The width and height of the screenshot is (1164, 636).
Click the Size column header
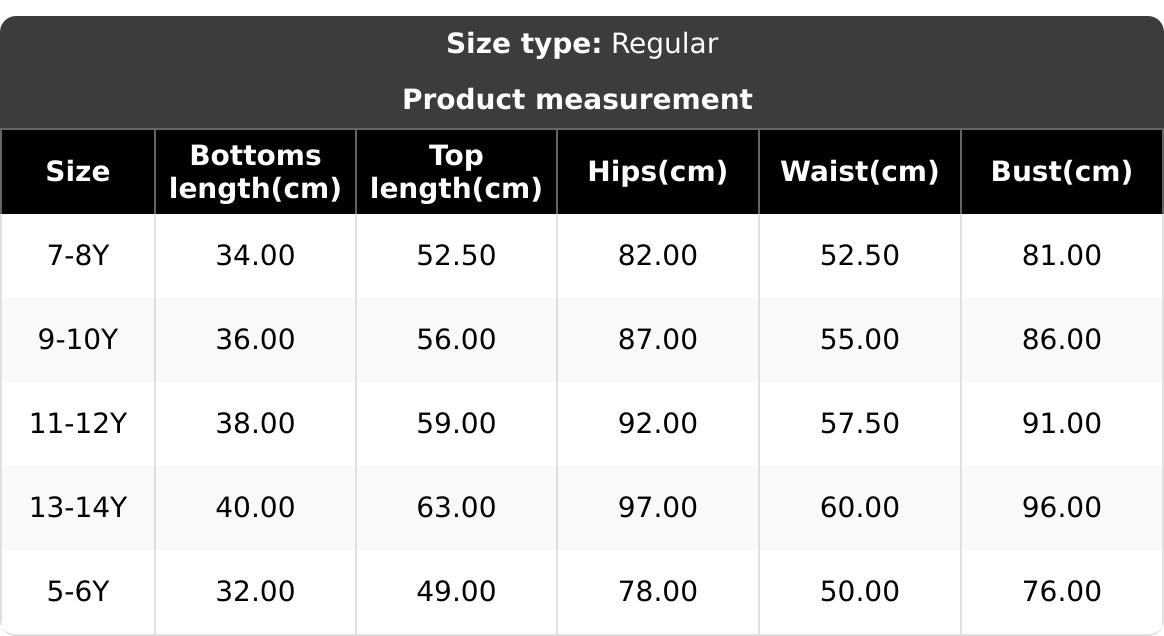78,172
